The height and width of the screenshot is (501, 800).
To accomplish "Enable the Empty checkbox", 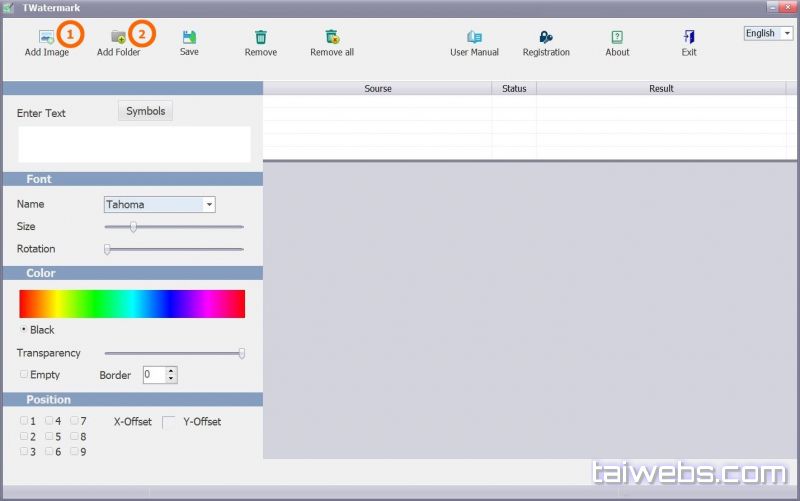I will coord(24,374).
